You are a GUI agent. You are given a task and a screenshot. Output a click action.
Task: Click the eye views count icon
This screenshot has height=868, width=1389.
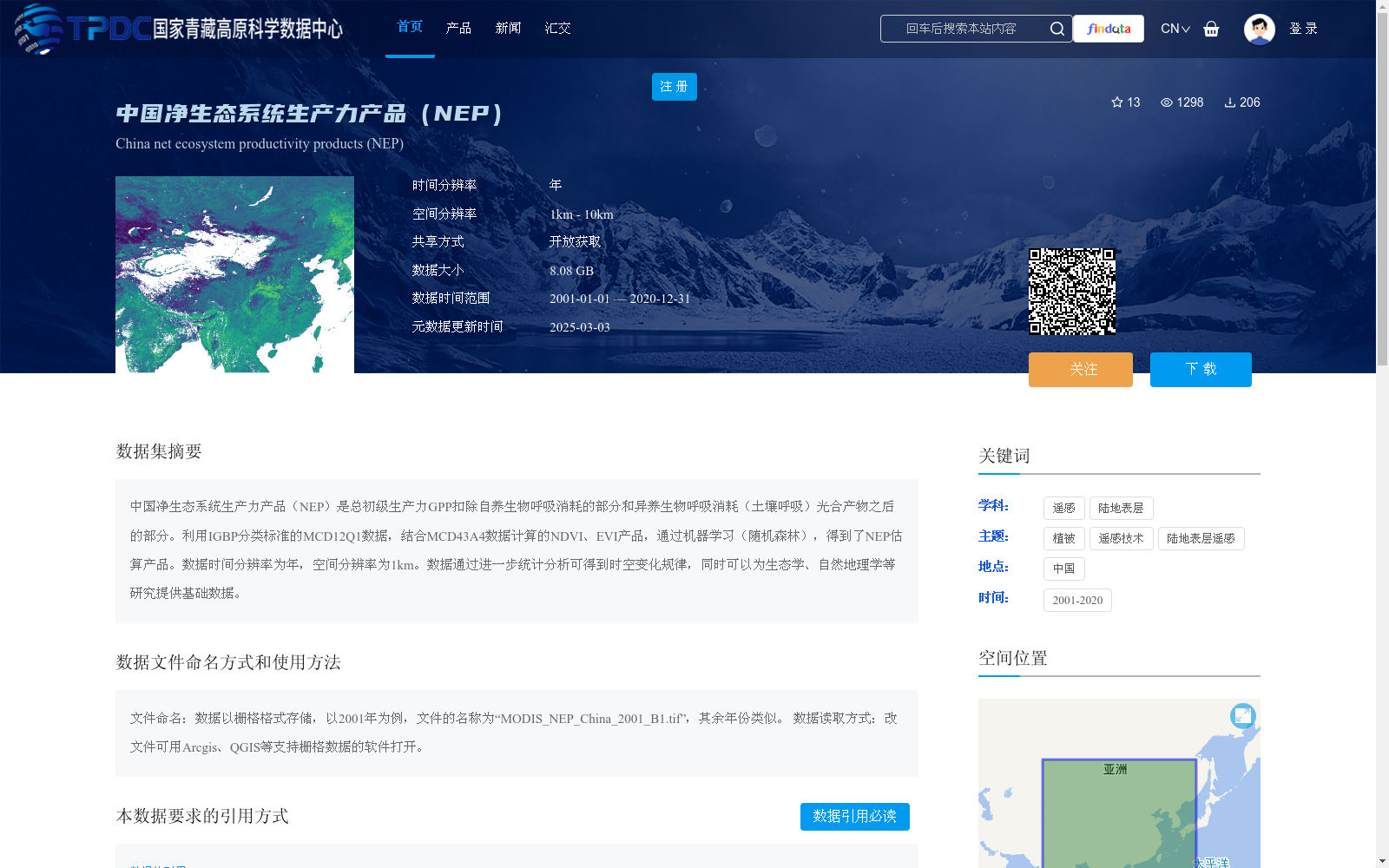point(1167,102)
